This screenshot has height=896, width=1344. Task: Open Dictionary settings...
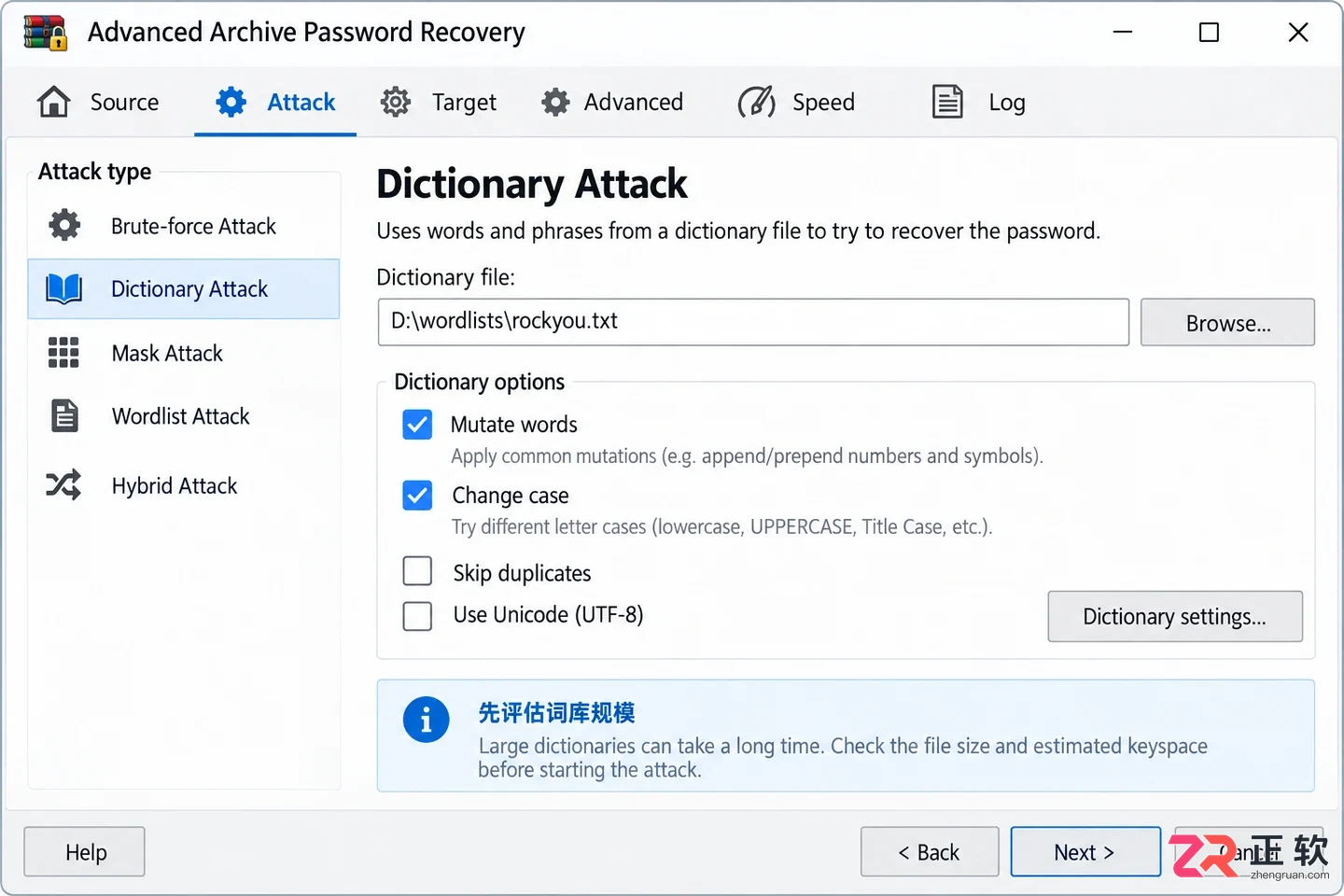[x=1175, y=616]
